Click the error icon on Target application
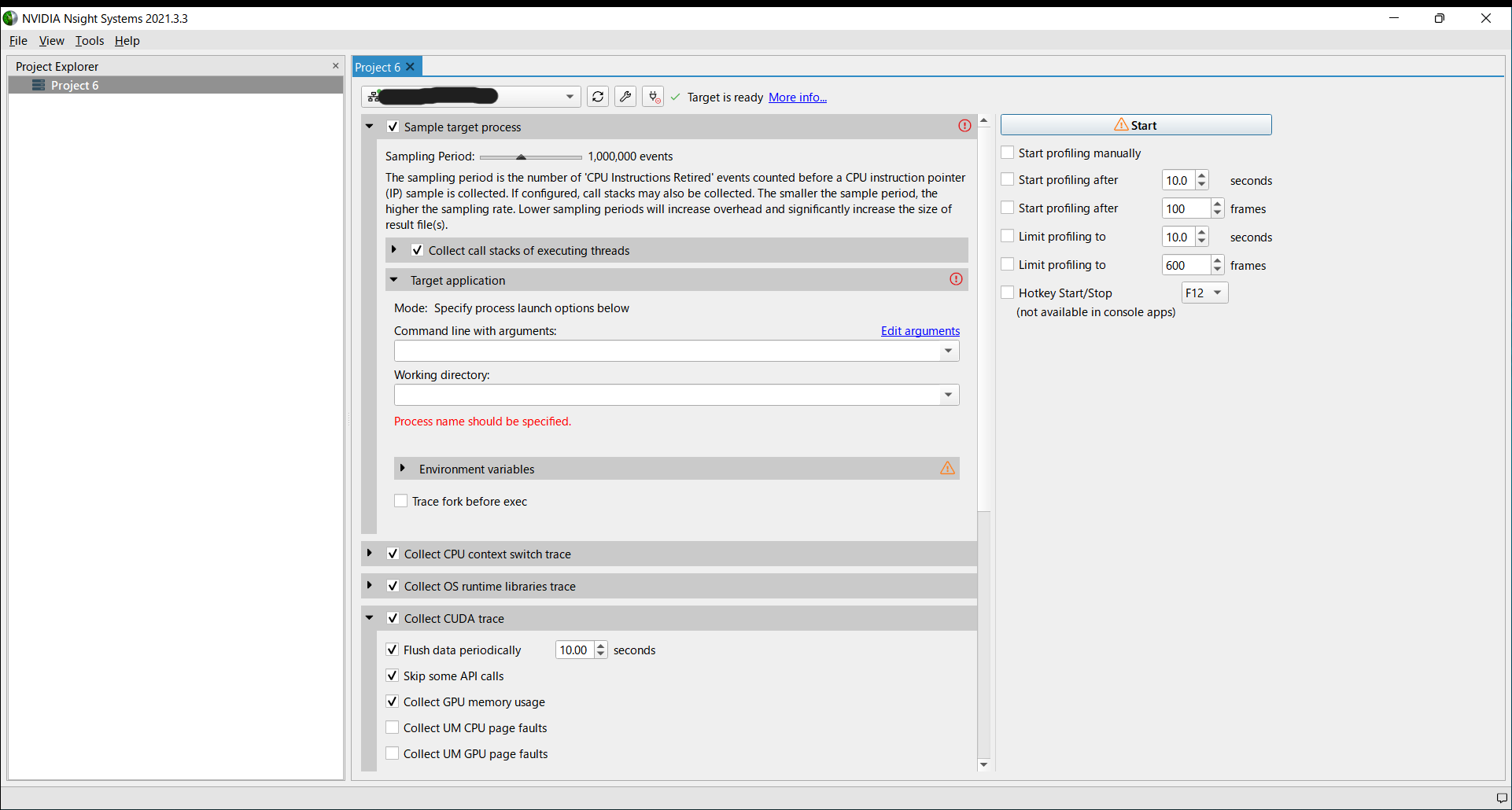 [x=956, y=279]
